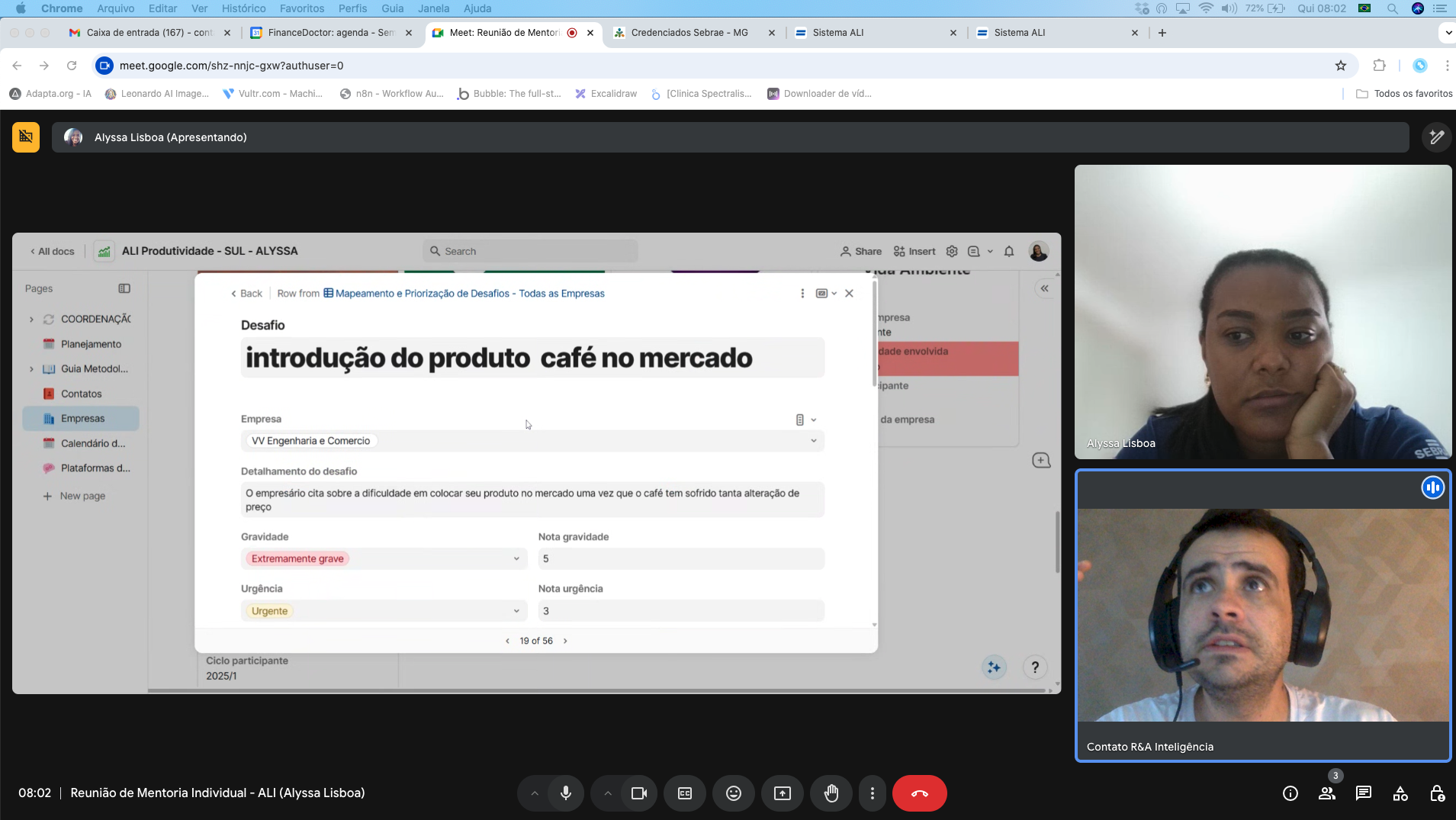Start presenting your screen
Viewport: 1456px width, 820px height.
pos(783,793)
